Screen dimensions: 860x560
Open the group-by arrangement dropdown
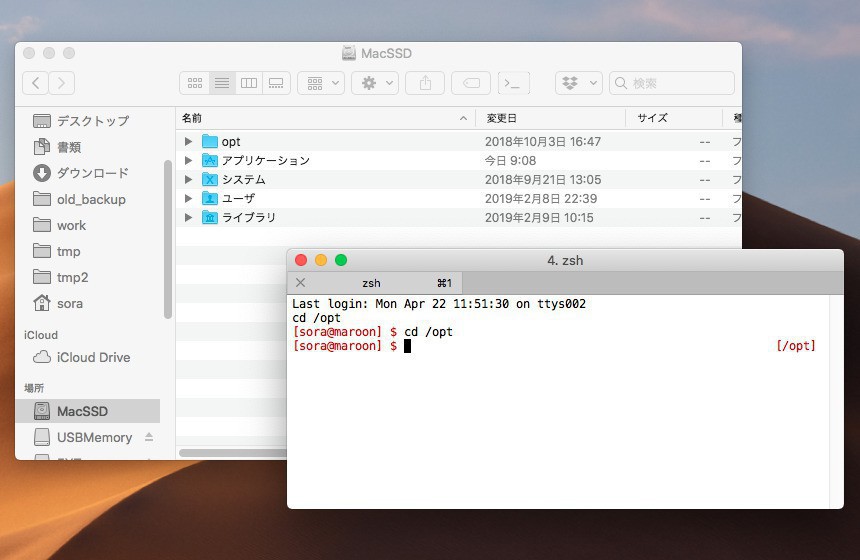point(321,83)
